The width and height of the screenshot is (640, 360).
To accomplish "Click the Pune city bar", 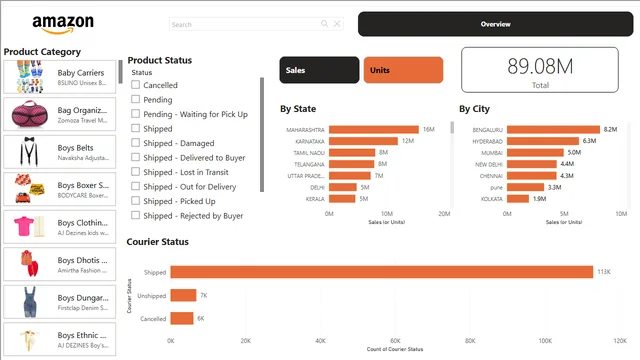I will coord(526,187).
